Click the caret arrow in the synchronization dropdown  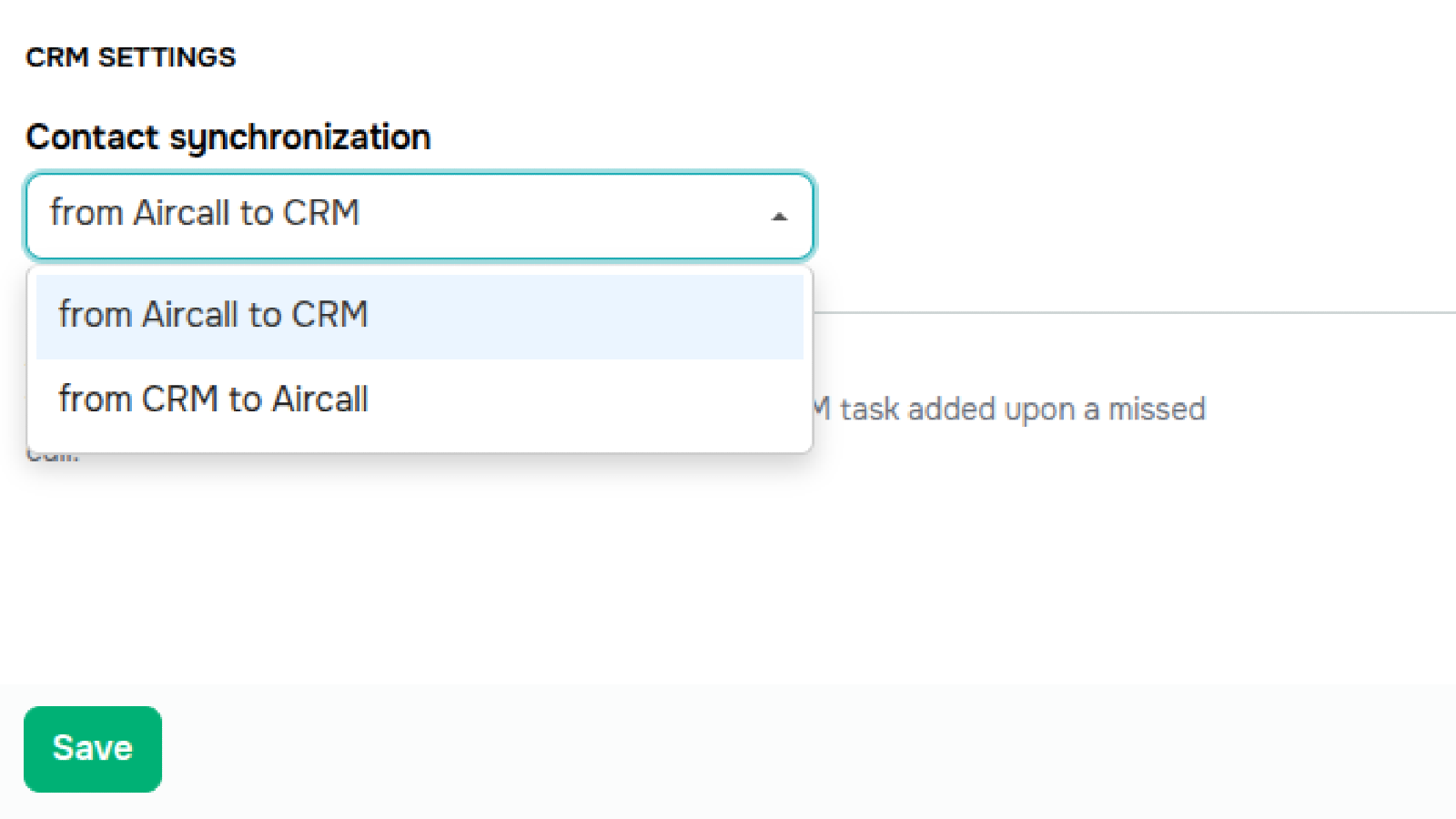click(x=779, y=217)
